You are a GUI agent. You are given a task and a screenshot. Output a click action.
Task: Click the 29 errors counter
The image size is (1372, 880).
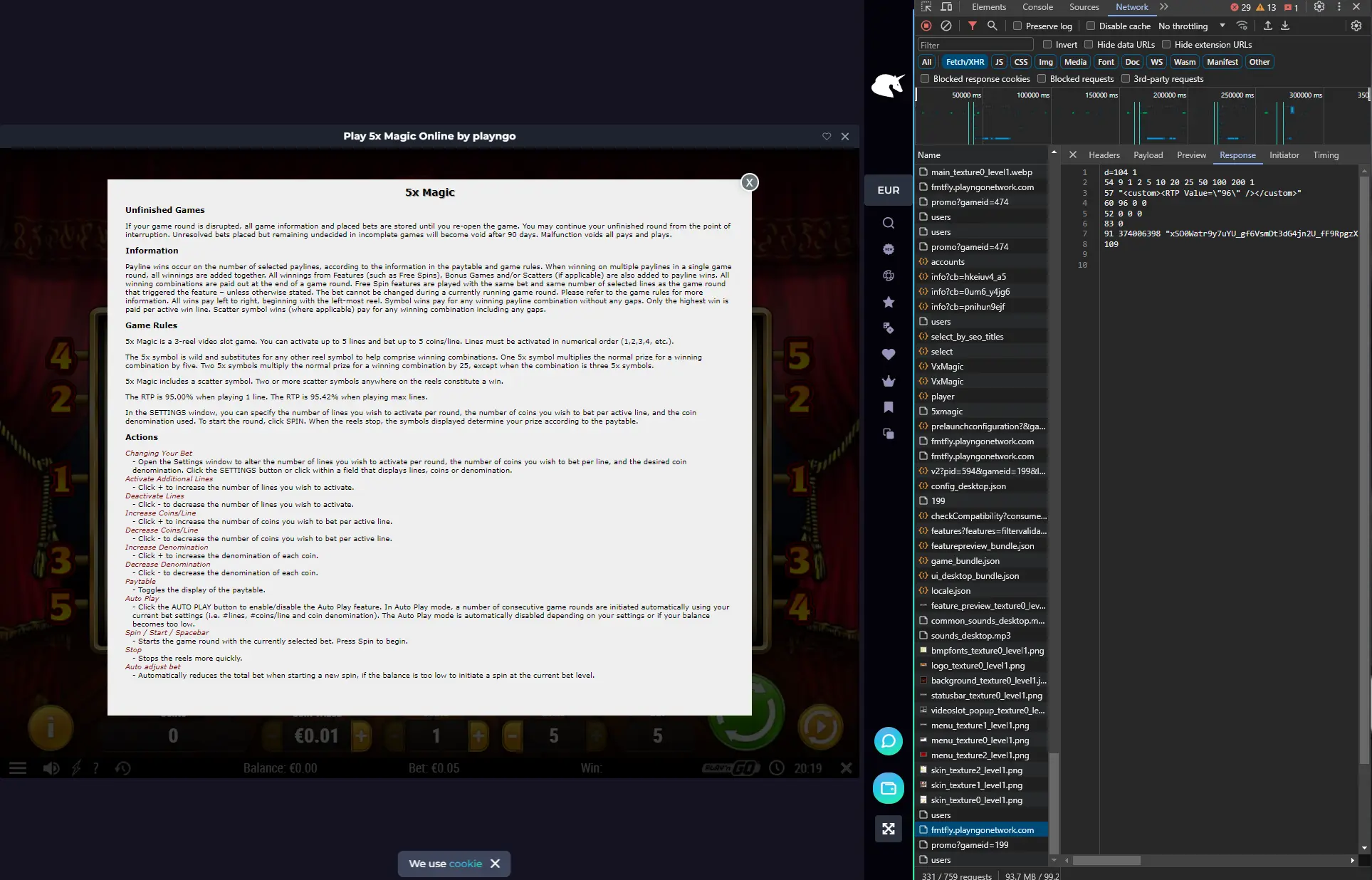[1241, 7]
